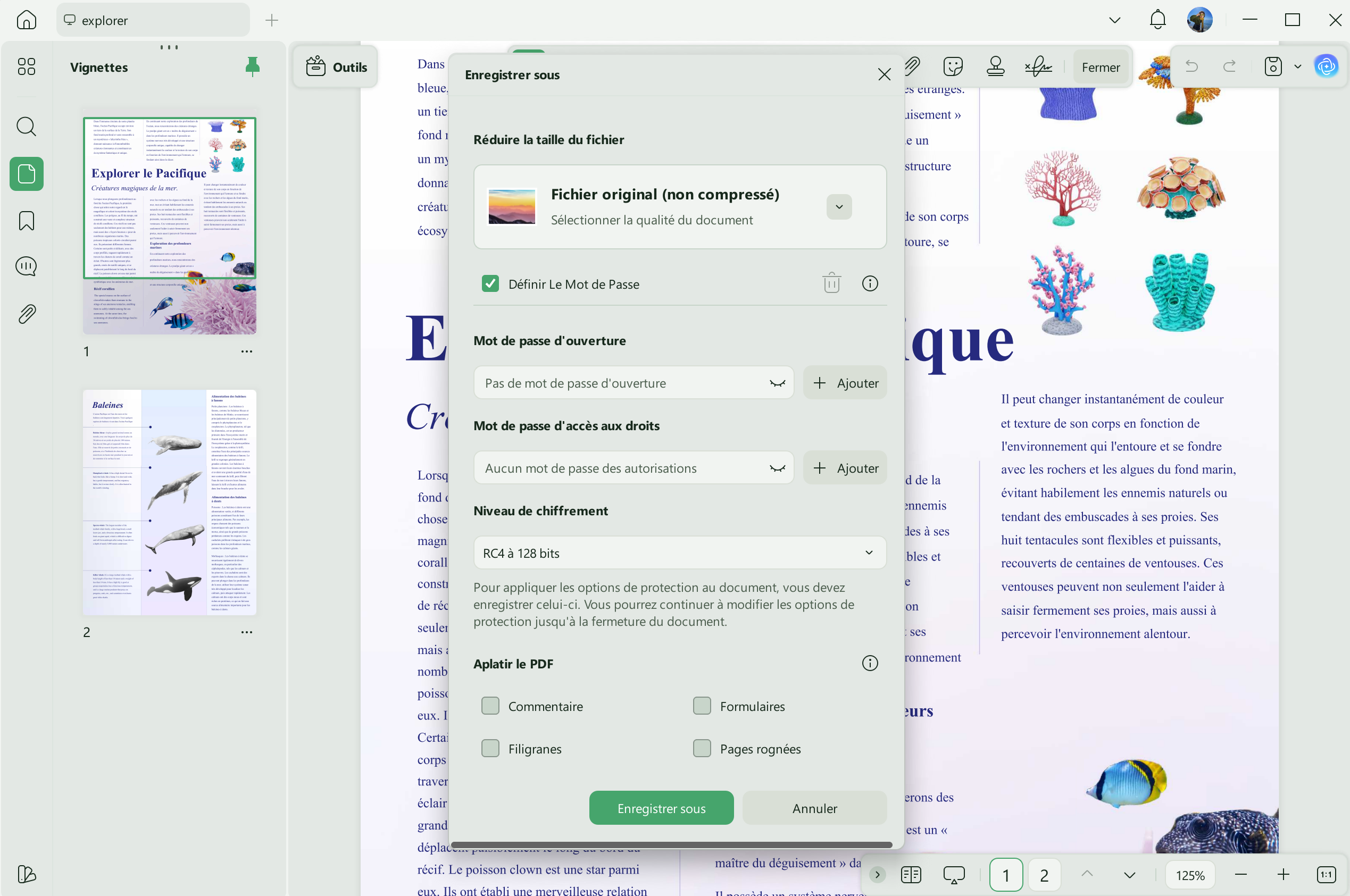Image resolution: width=1350 pixels, height=896 pixels.
Task: Pin the Vignettes panel
Action: [x=252, y=66]
